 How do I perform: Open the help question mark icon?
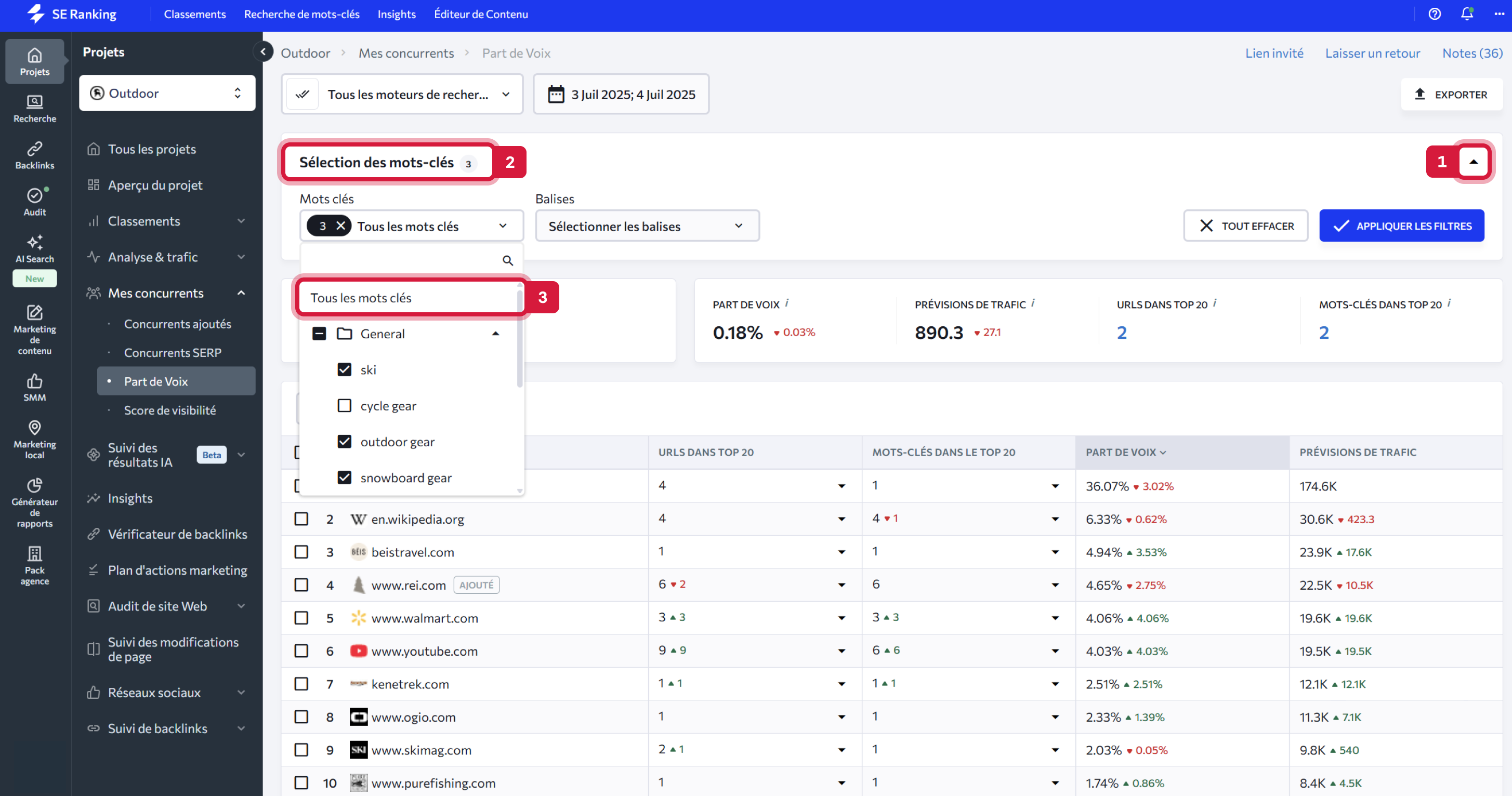pos(1434,14)
